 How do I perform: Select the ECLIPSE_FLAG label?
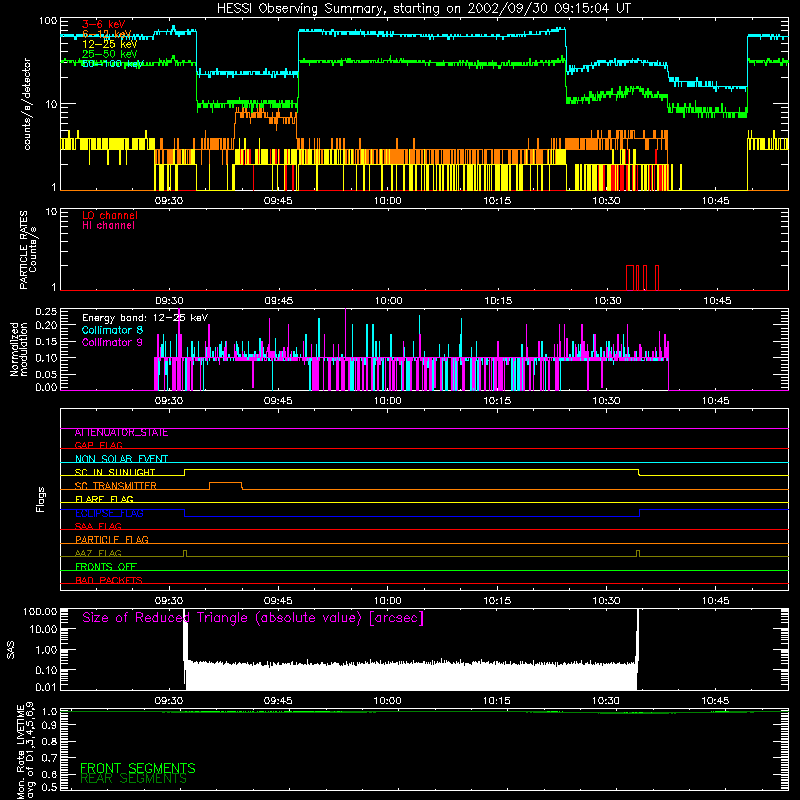click(x=109, y=513)
